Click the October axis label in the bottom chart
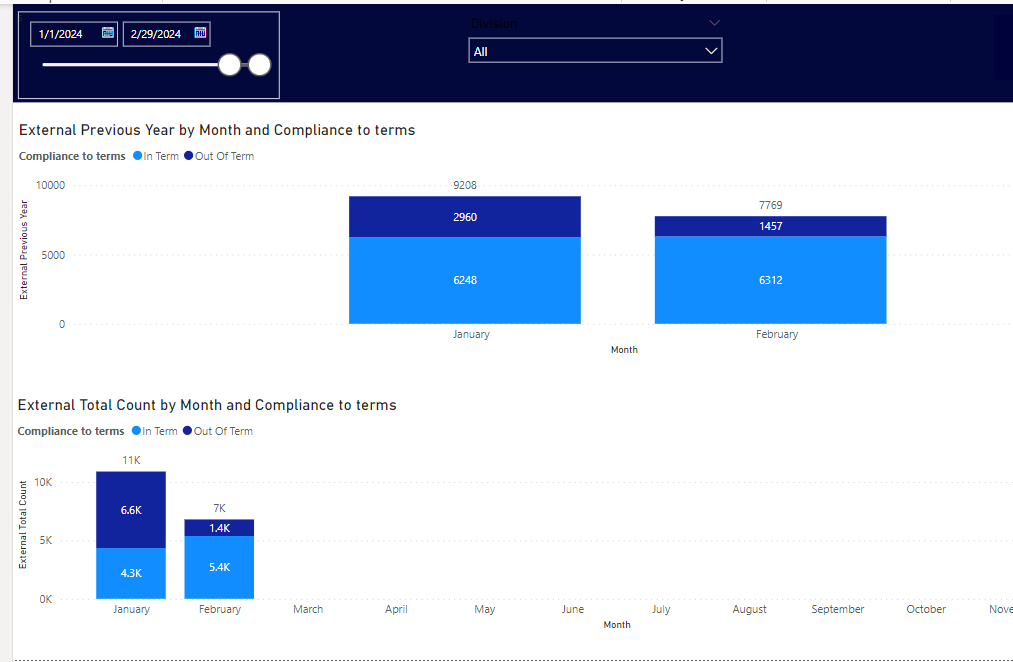 926,609
